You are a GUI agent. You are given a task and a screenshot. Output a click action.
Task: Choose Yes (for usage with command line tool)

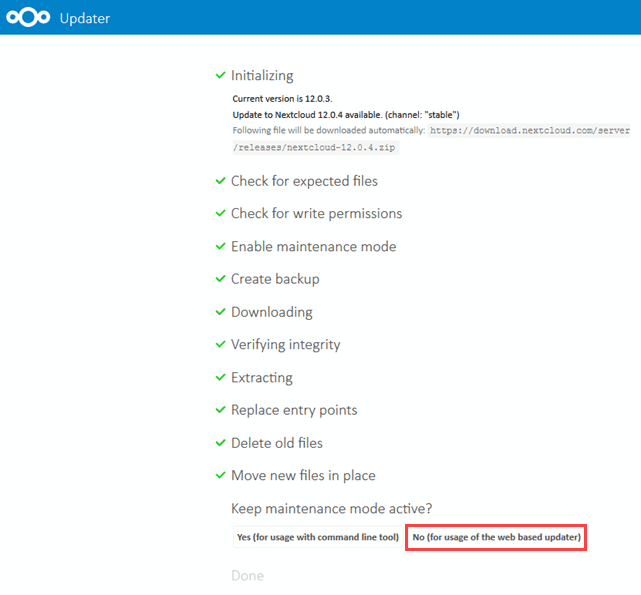[318, 537]
